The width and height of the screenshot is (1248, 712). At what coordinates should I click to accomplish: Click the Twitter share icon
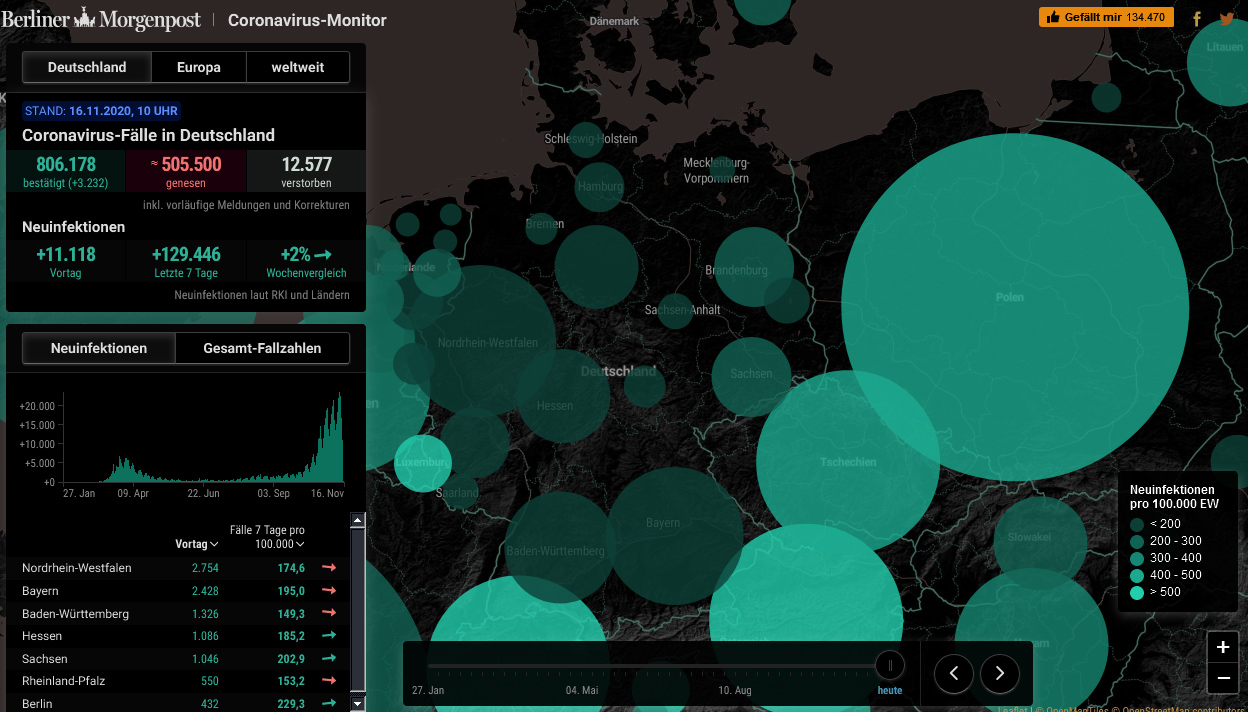[1227, 19]
